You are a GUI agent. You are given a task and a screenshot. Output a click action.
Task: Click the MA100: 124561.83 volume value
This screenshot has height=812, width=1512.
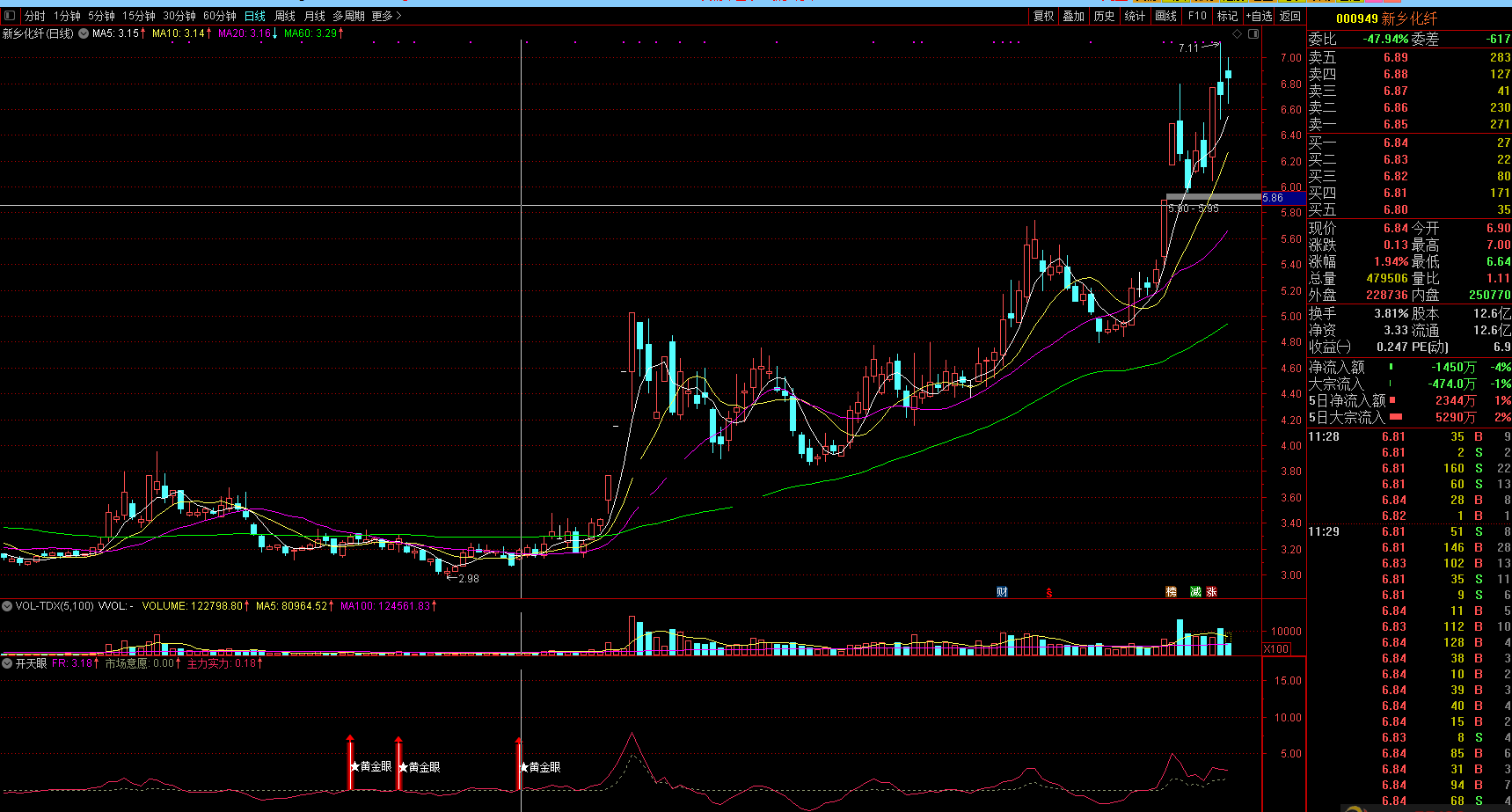click(x=388, y=606)
